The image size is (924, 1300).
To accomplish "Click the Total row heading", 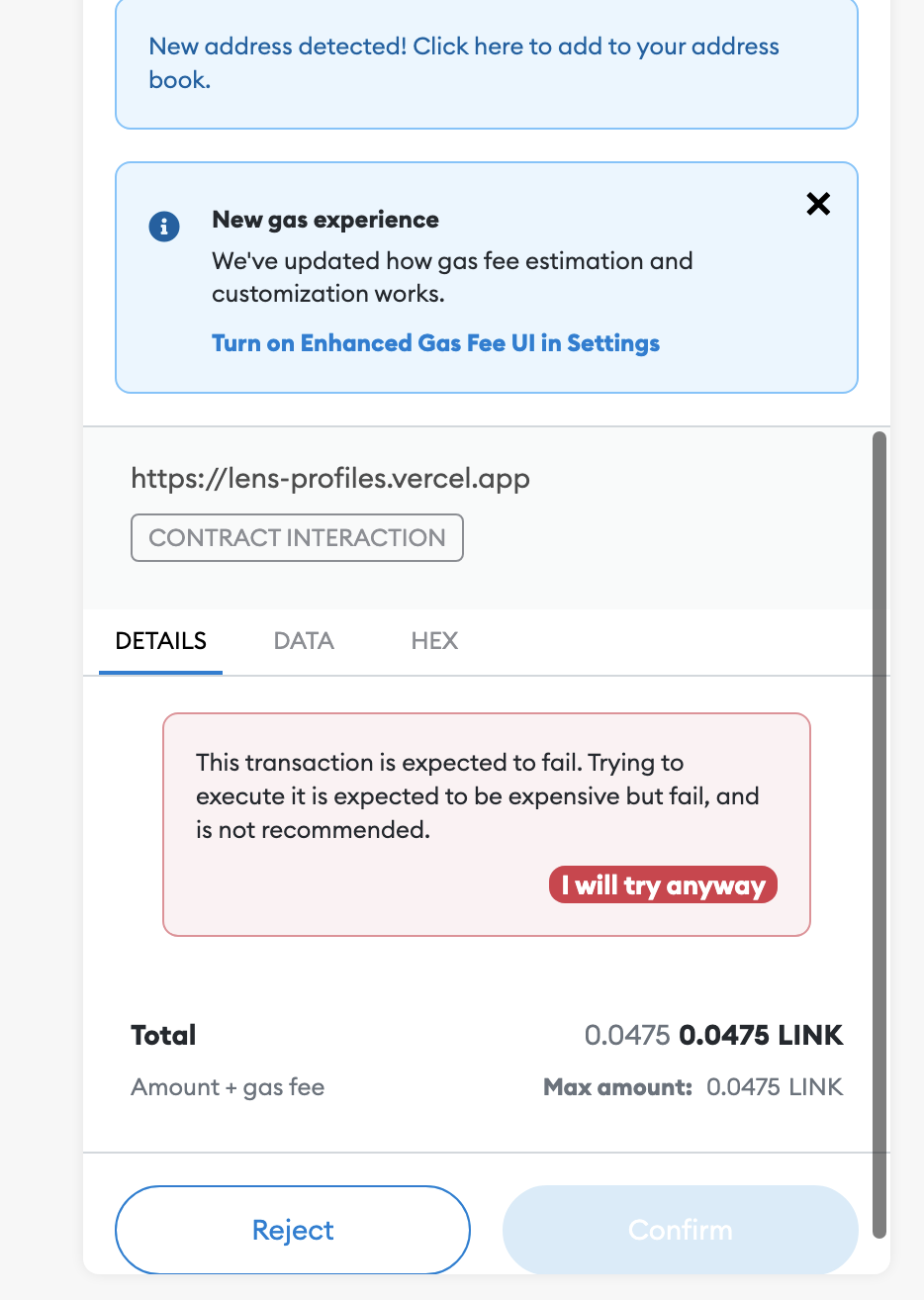I will 162,1035.
